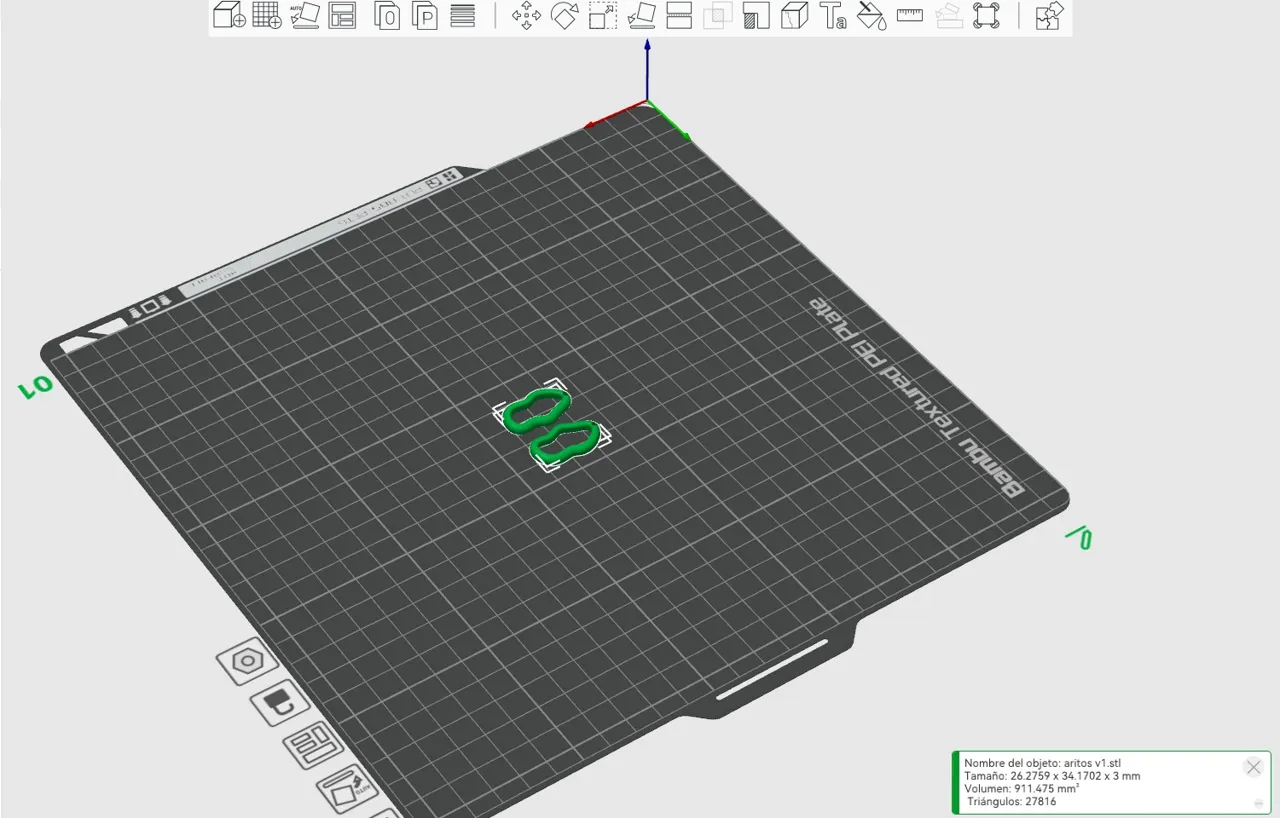Click the greyed-out Mesh boolean icon

717,16
